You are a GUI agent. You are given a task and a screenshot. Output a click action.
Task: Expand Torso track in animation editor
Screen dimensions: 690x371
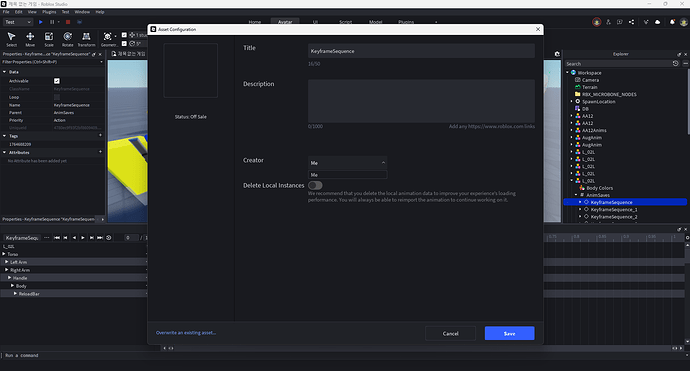(x=4, y=254)
